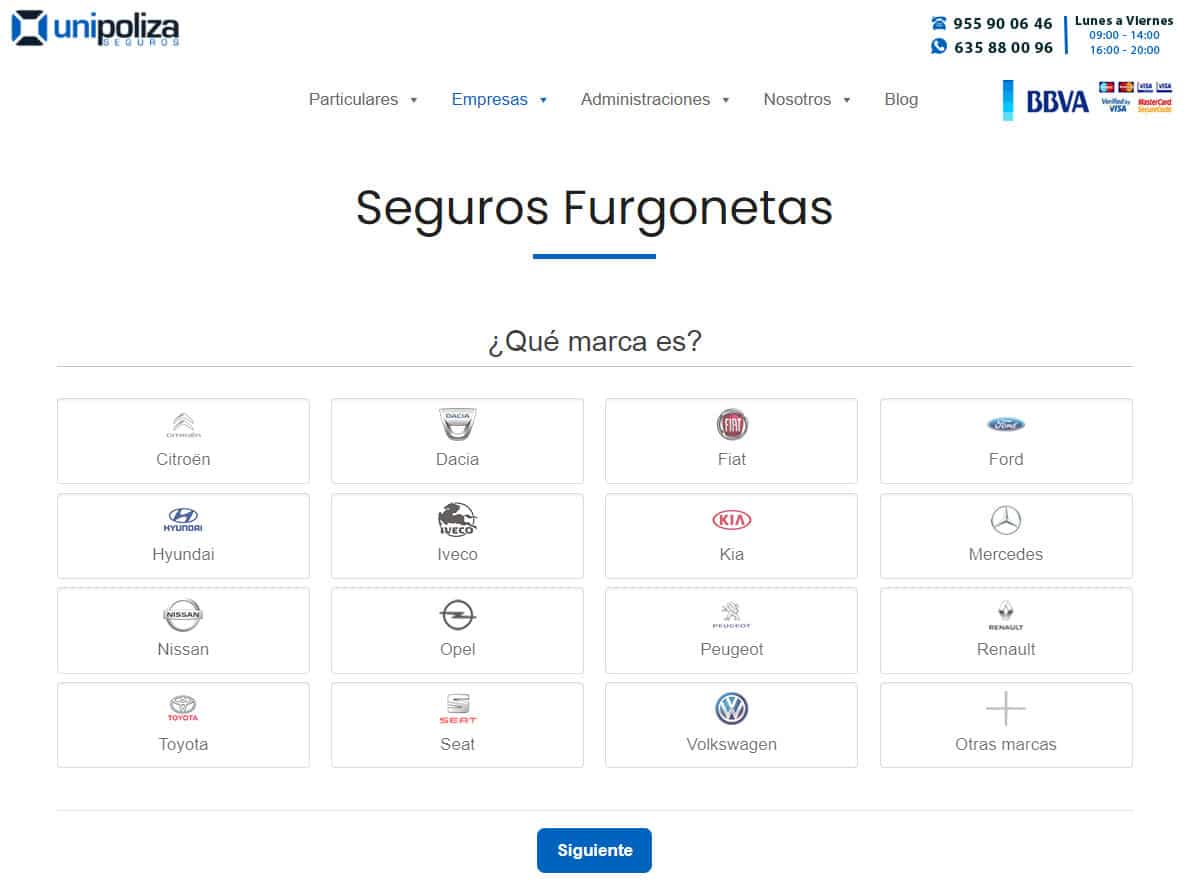The height and width of the screenshot is (889, 1195).
Task: Expand the Particulares dropdown menu
Action: pos(363,100)
